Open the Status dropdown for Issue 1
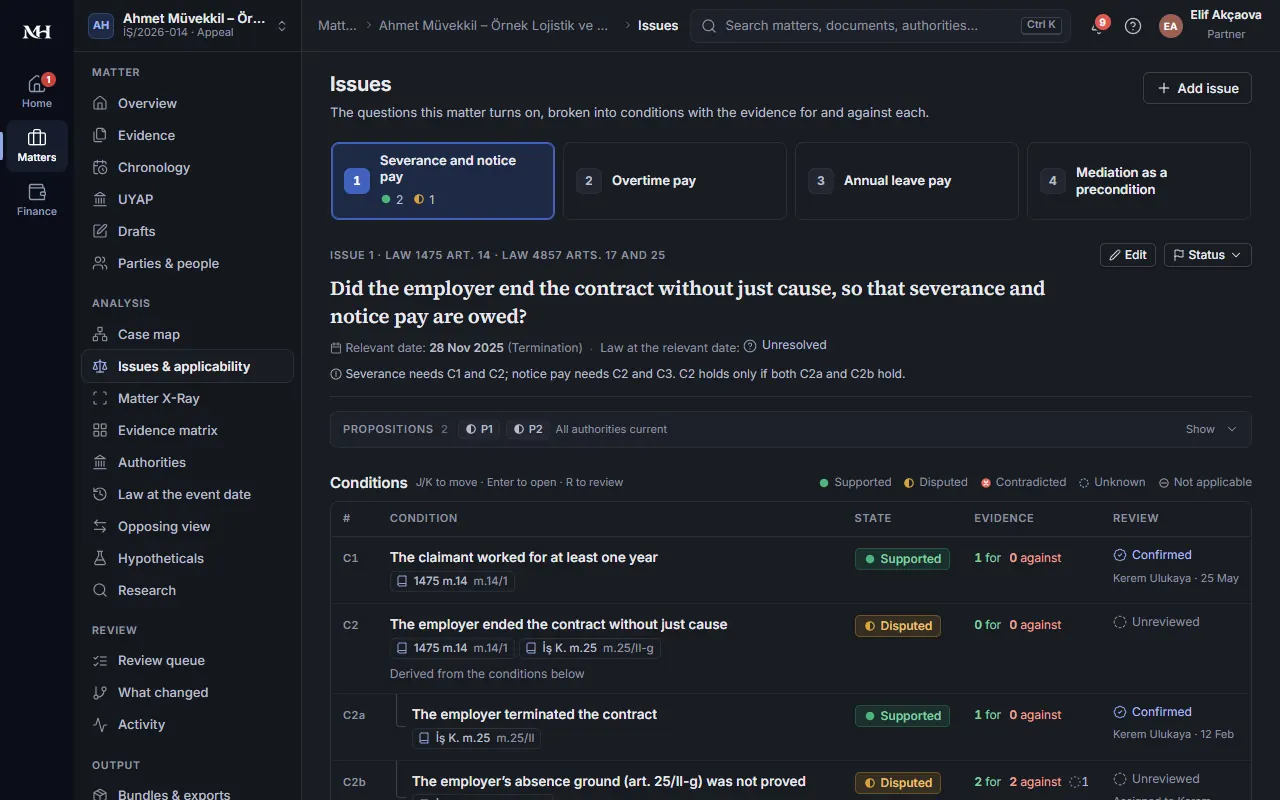The height and width of the screenshot is (800, 1280). point(1208,255)
